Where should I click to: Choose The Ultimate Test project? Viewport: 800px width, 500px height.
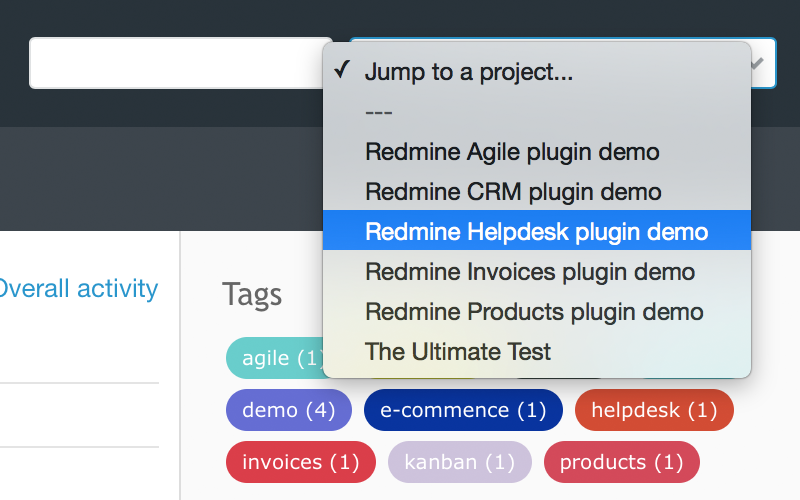pos(458,352)
